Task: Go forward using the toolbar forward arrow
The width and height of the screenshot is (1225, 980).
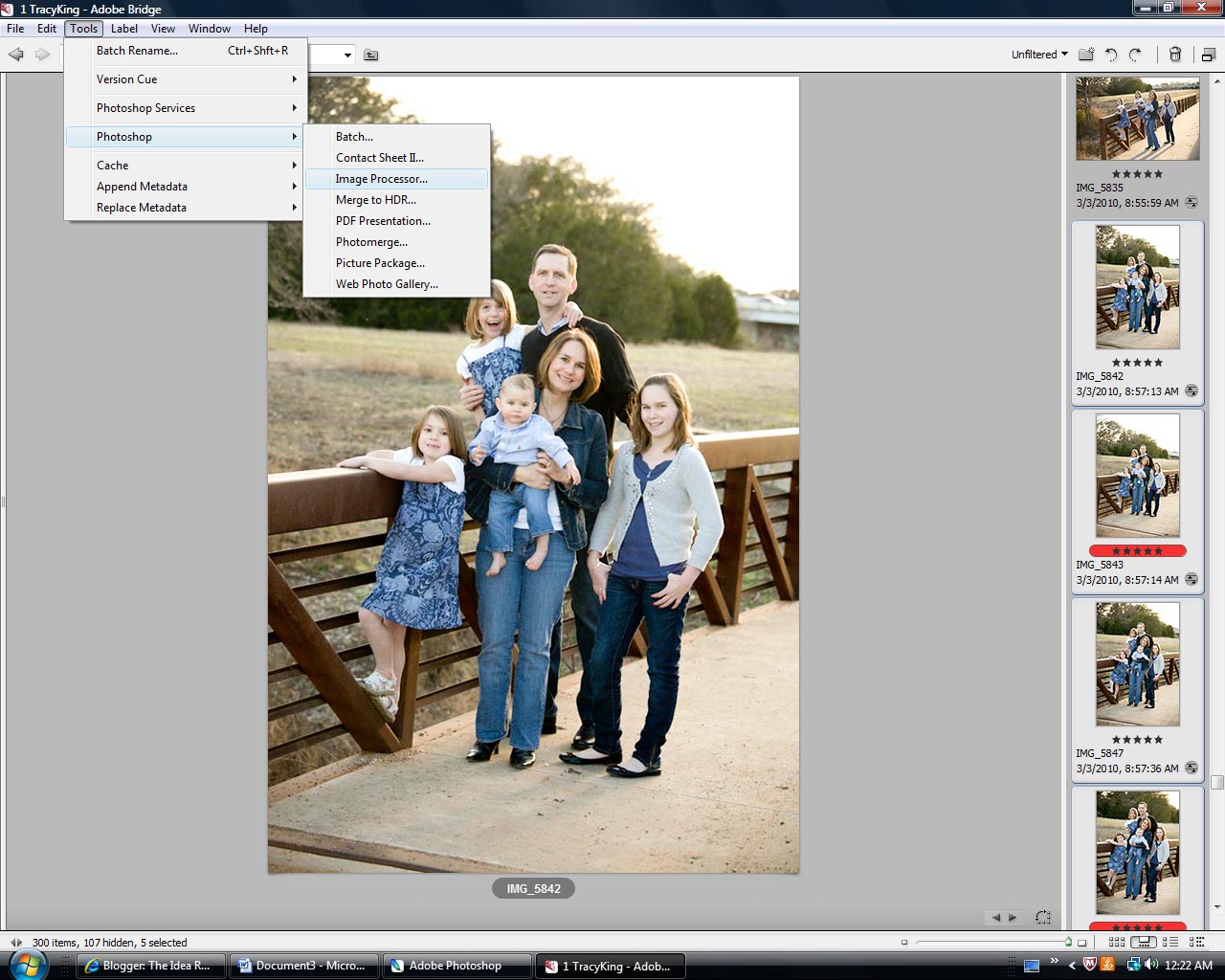Action: (42, 55)
